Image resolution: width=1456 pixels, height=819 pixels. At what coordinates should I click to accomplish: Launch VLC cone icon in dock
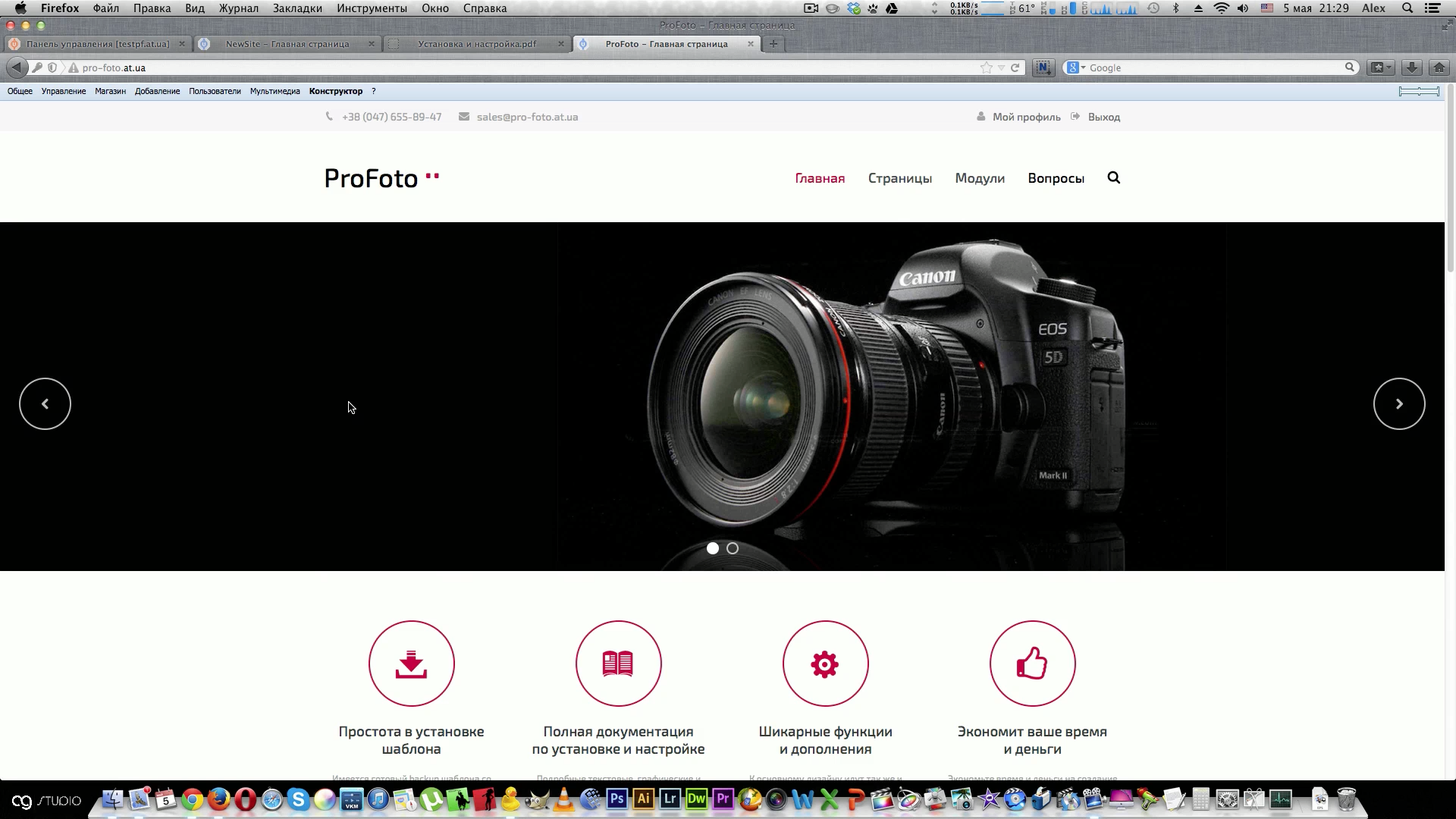(564, 799)
